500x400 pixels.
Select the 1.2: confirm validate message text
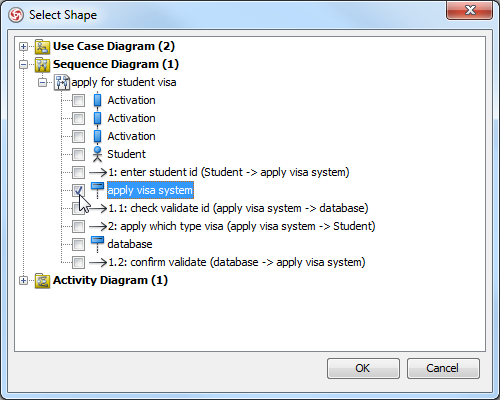[237, 262]
